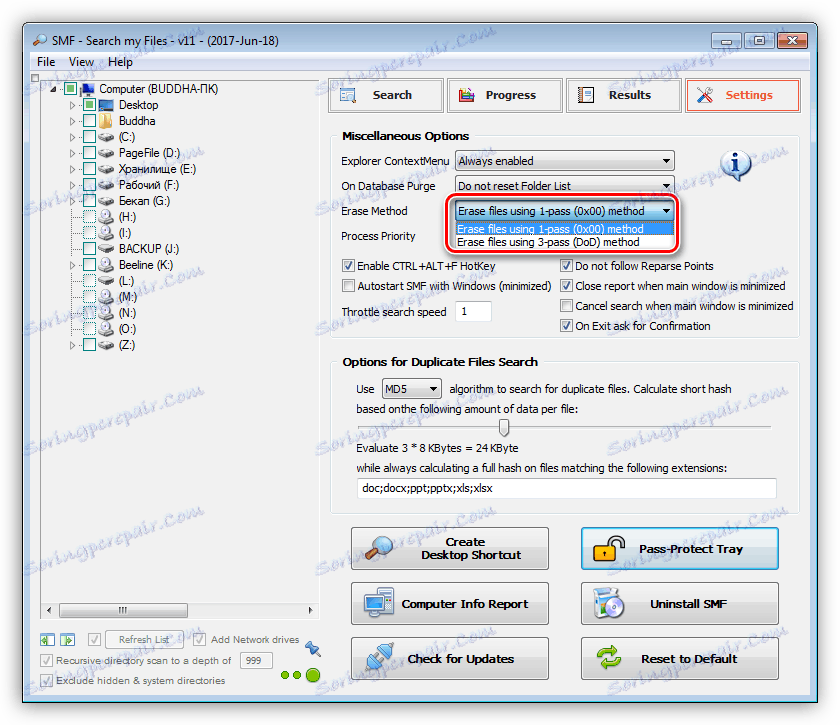Click the Beeline (K:) drive icon
The height and width of the screenshot is (725, 840).
tap(106, 265)
